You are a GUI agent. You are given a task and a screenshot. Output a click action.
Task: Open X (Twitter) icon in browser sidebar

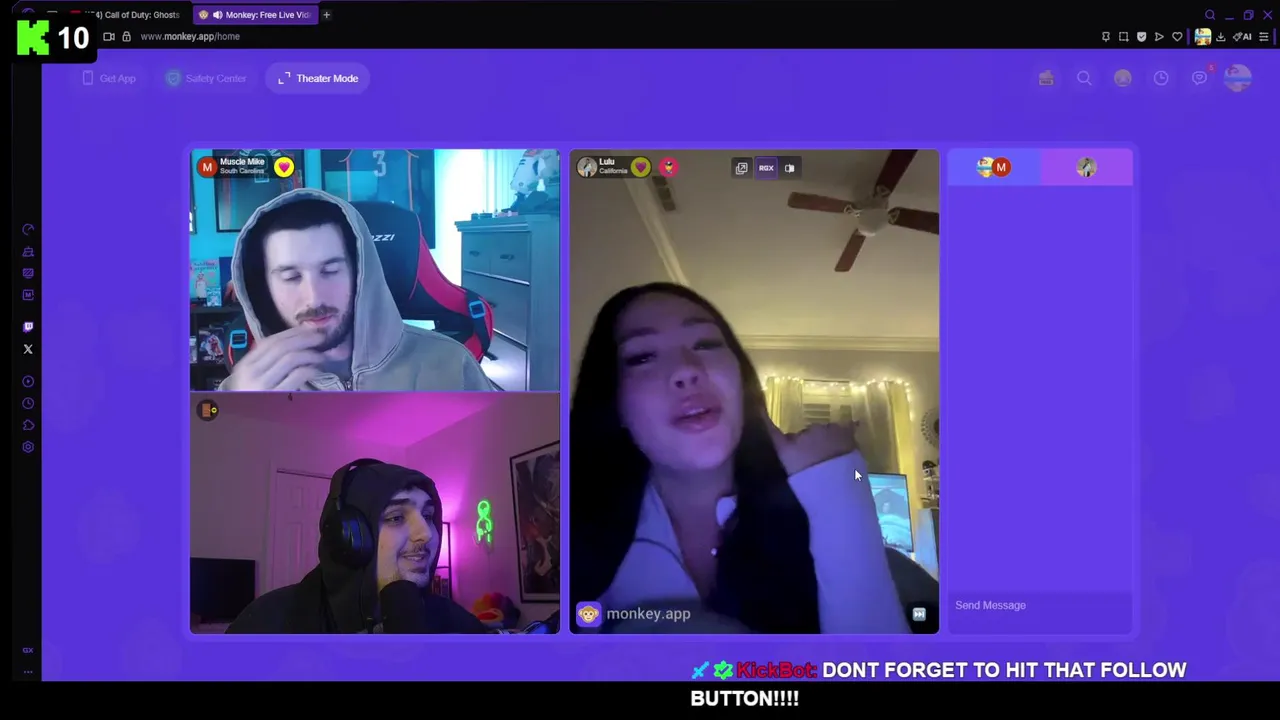[28, 349]
